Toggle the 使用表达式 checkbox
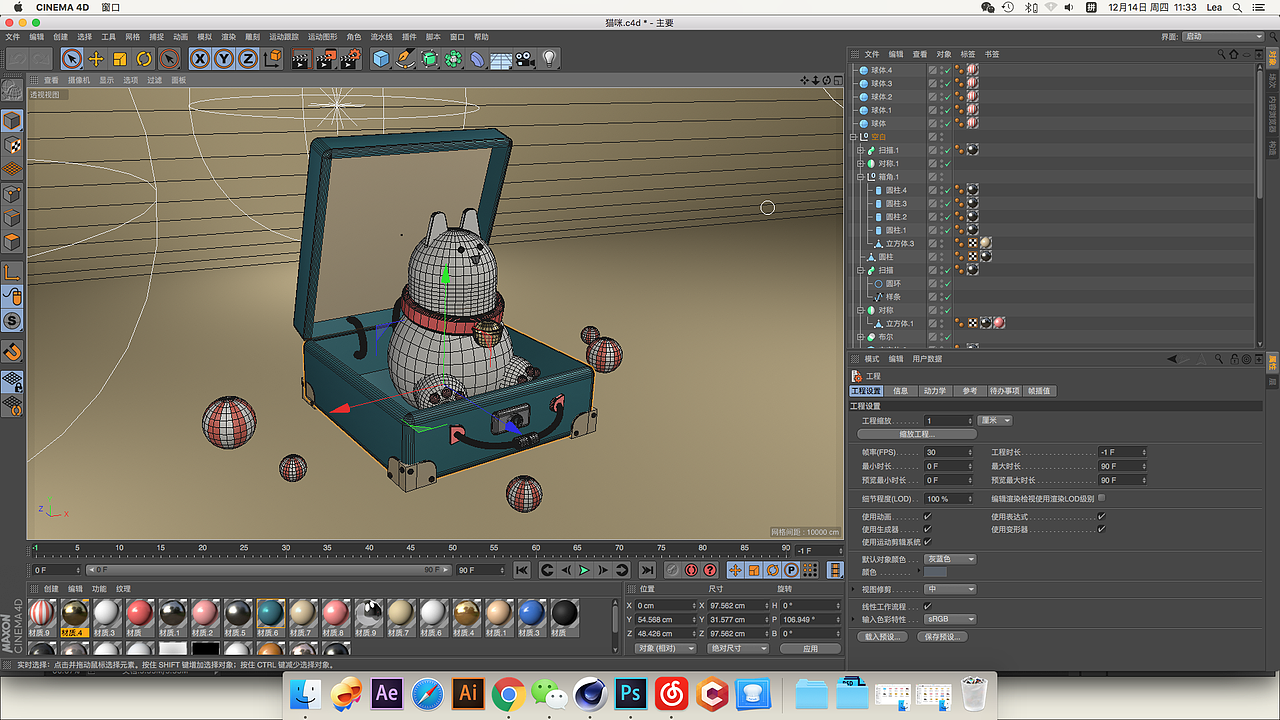Viewport: 1280px width, 720px height. coord(1101,517)
